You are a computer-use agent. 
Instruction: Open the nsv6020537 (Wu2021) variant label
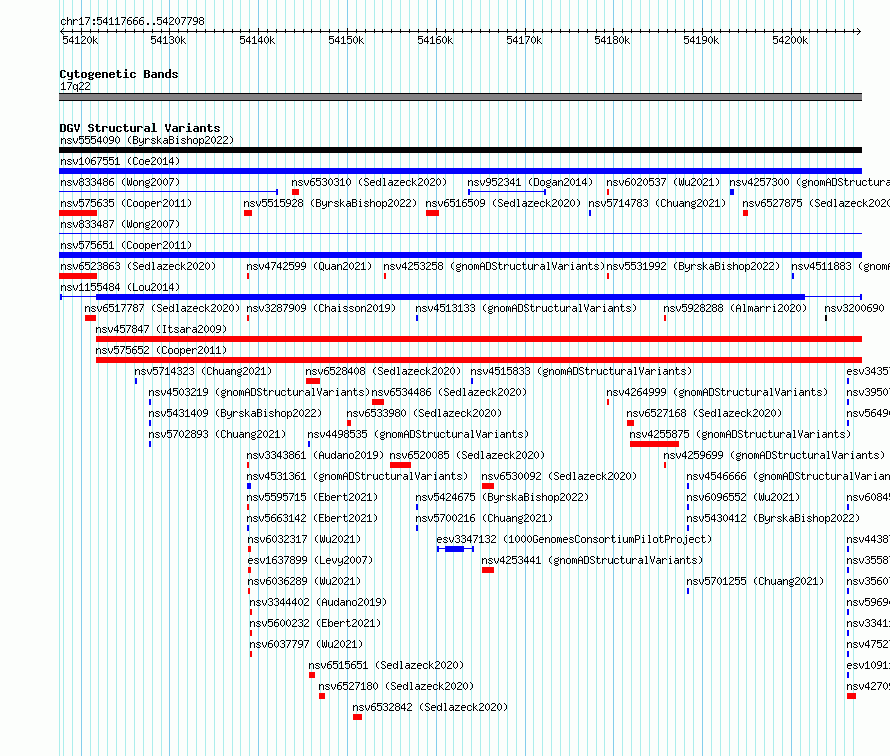tap(663, 182)
